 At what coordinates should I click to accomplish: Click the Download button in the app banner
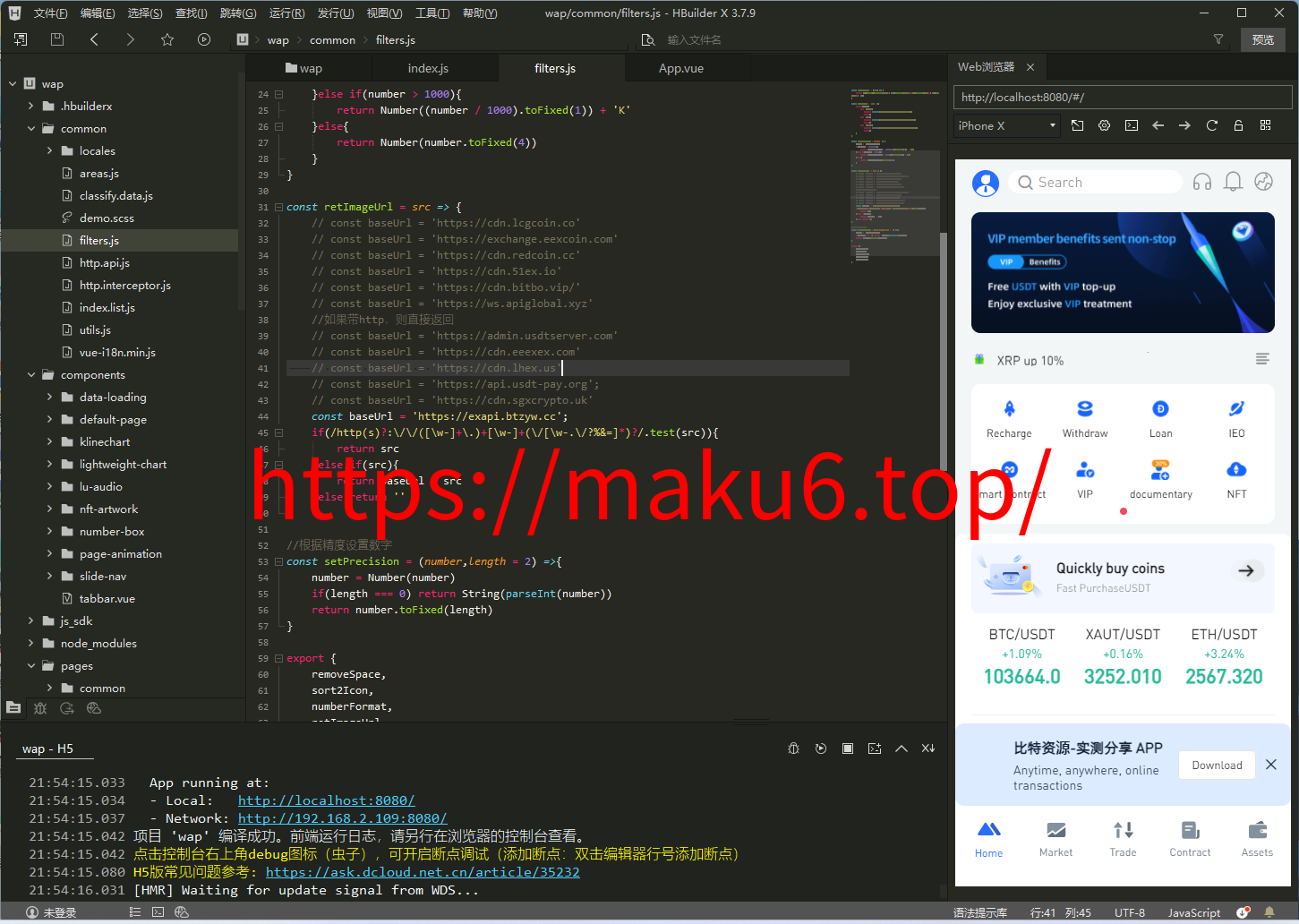pyautogui.click(x=1217, y=765)
